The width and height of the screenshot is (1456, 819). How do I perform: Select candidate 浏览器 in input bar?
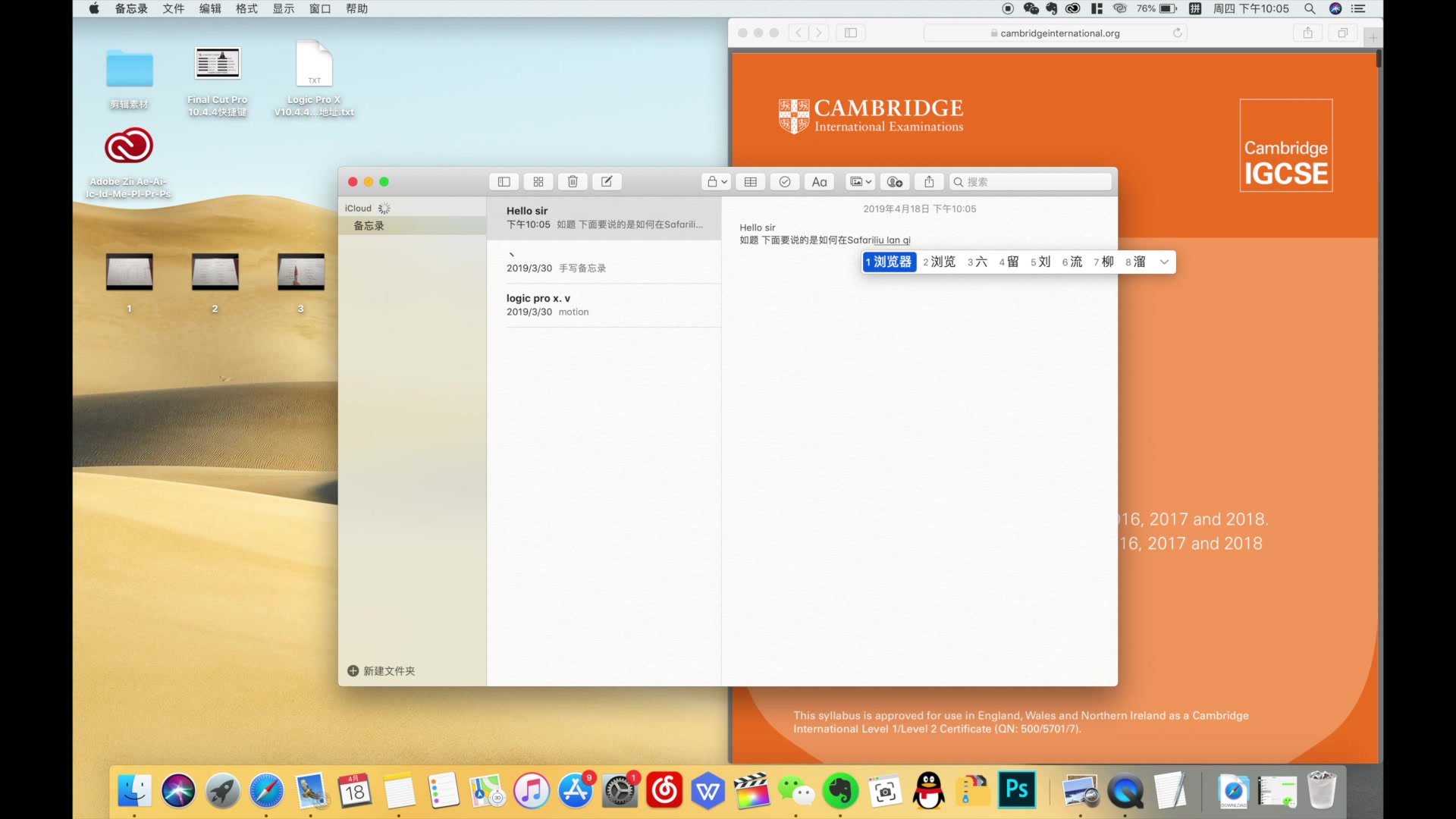(x=890, y=262)
